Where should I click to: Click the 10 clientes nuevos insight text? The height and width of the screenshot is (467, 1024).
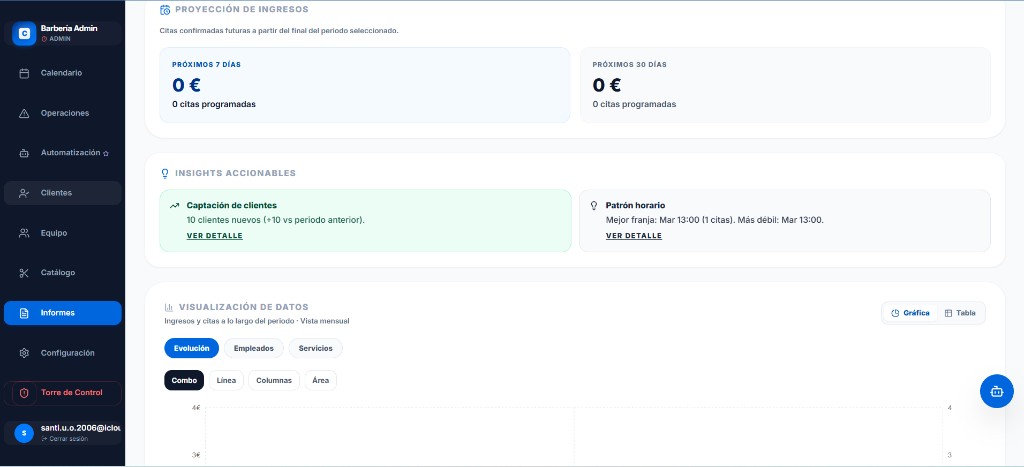(x=276, y=220)
